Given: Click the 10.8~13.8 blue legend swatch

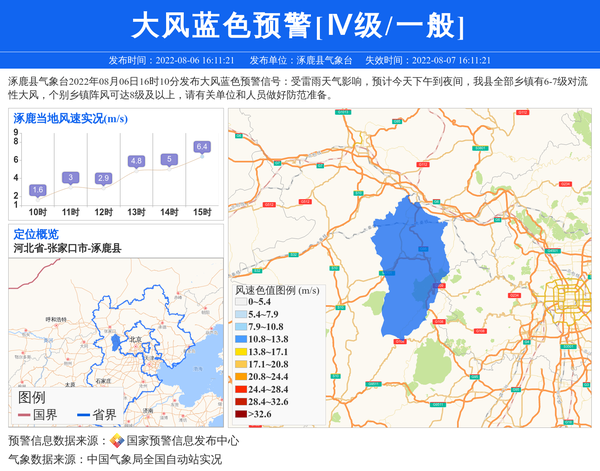Looking at the screenshot, I should click(x=241, y=340).
